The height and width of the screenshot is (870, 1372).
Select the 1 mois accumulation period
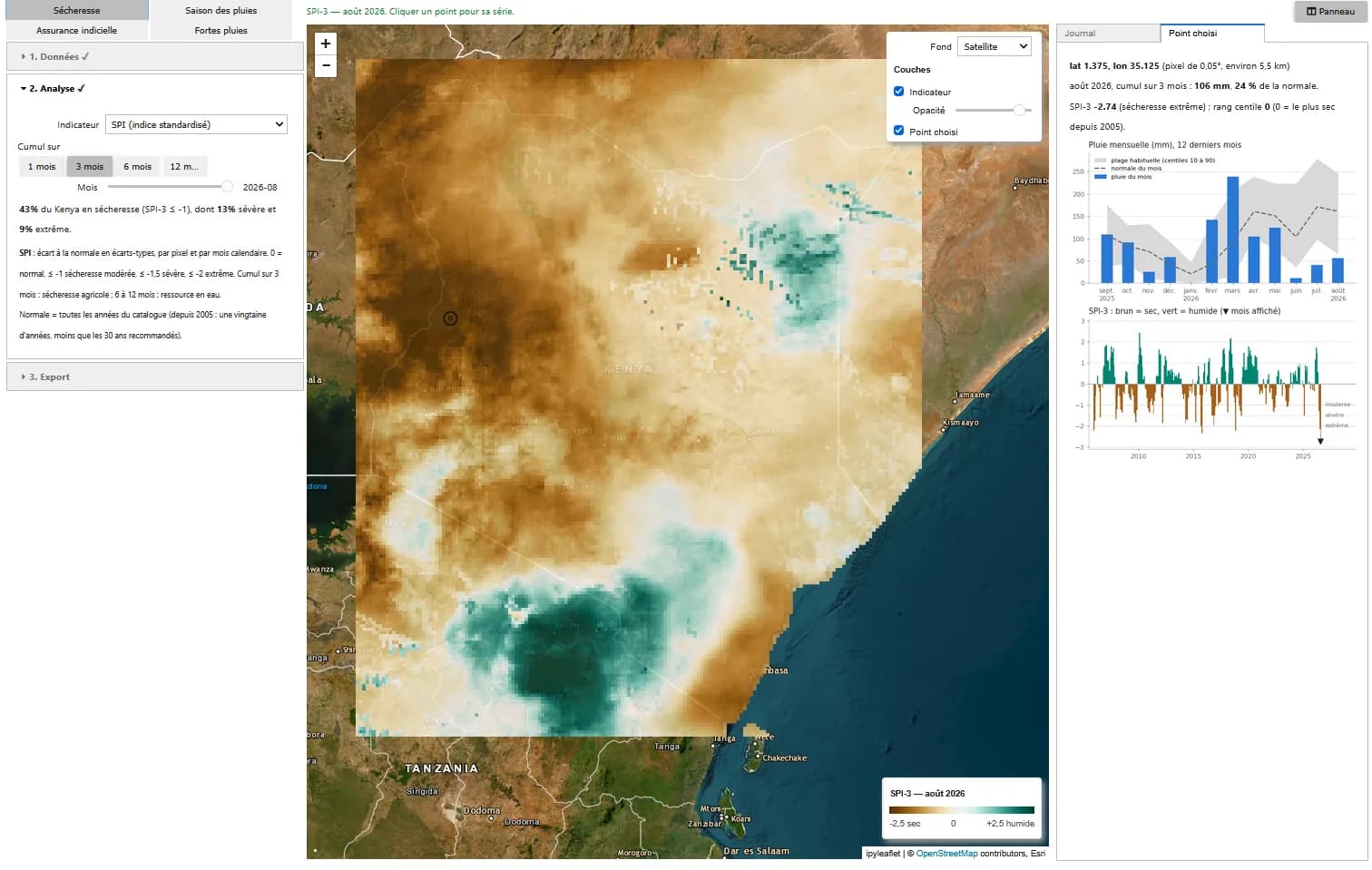click(42, 166)
